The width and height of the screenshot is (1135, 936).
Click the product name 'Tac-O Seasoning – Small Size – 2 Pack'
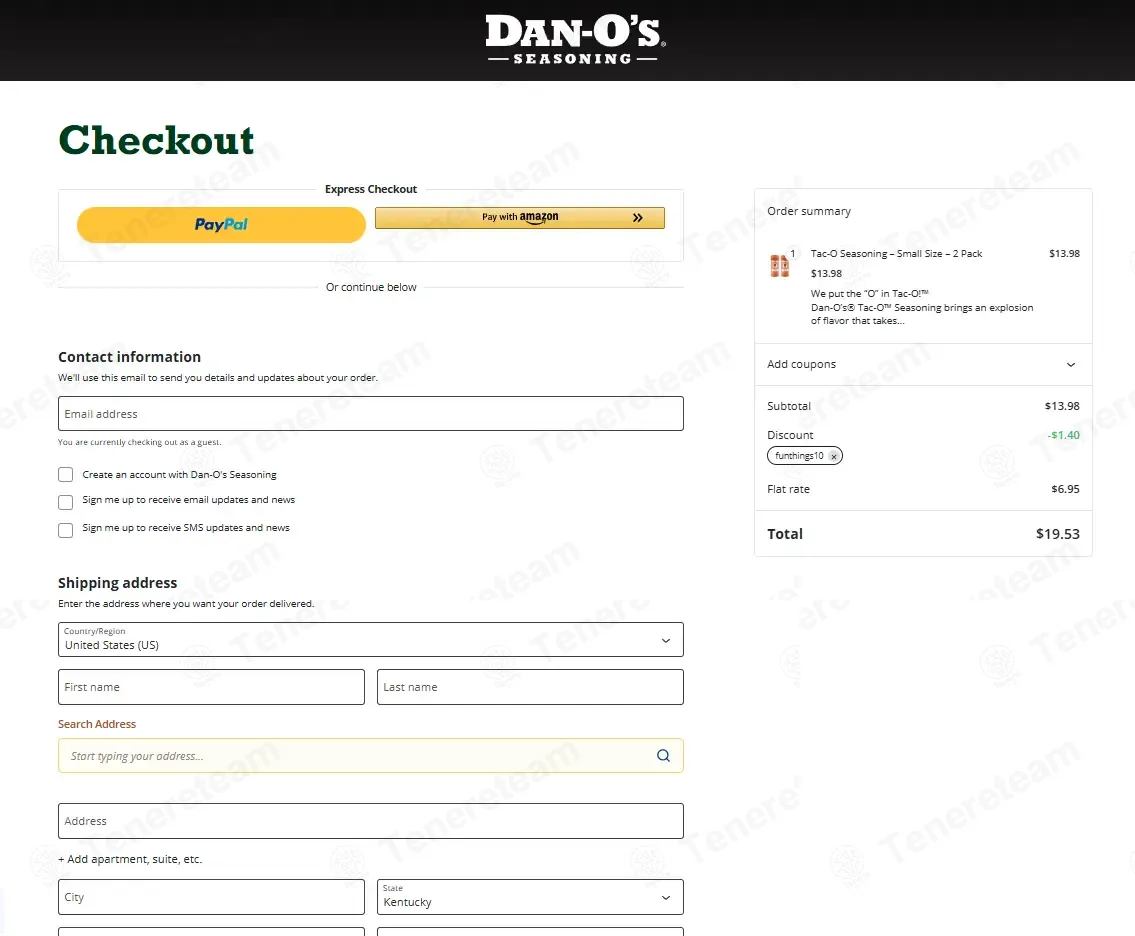point(896,253)
